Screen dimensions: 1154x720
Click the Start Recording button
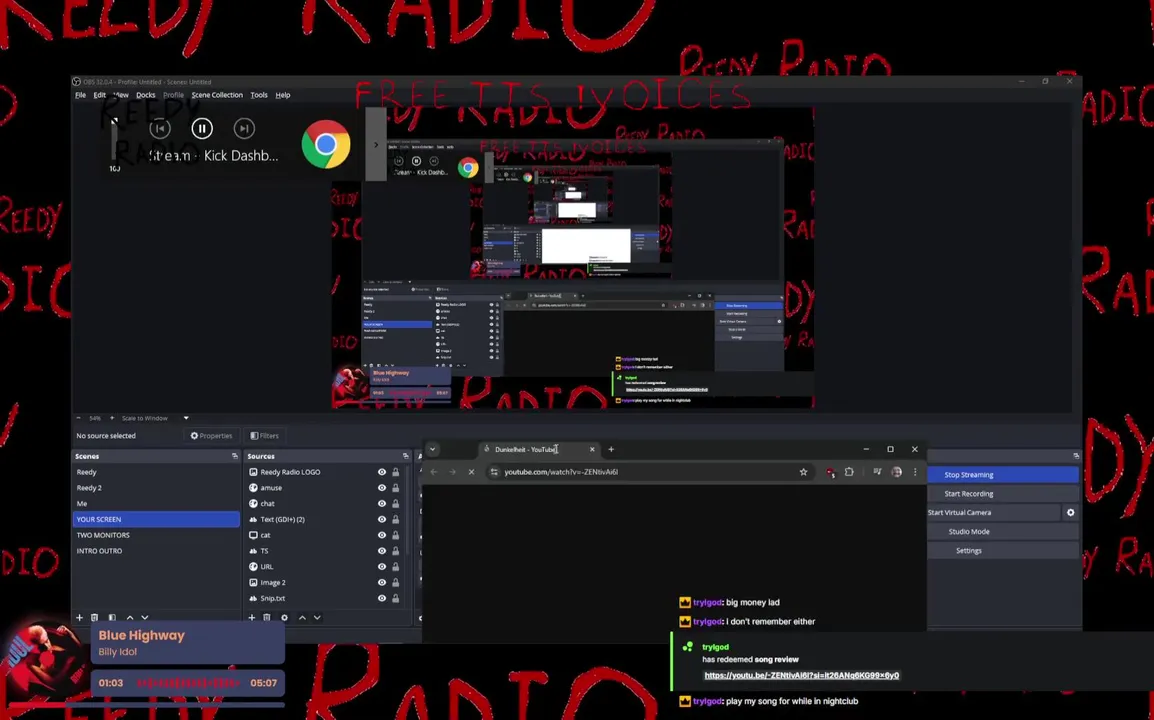click(1002, 494)
